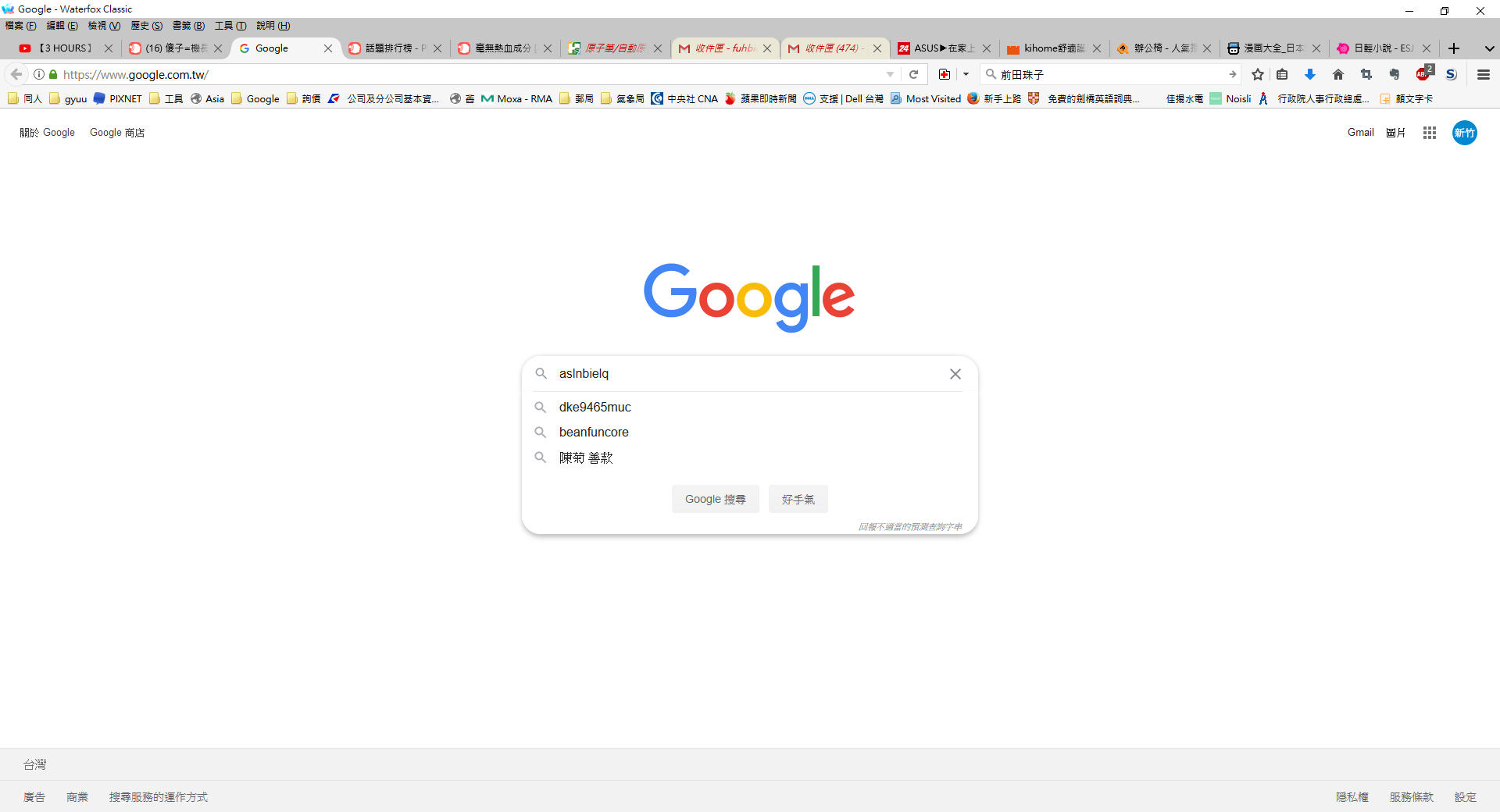Switch to the kihome tab

(1054, 48)
